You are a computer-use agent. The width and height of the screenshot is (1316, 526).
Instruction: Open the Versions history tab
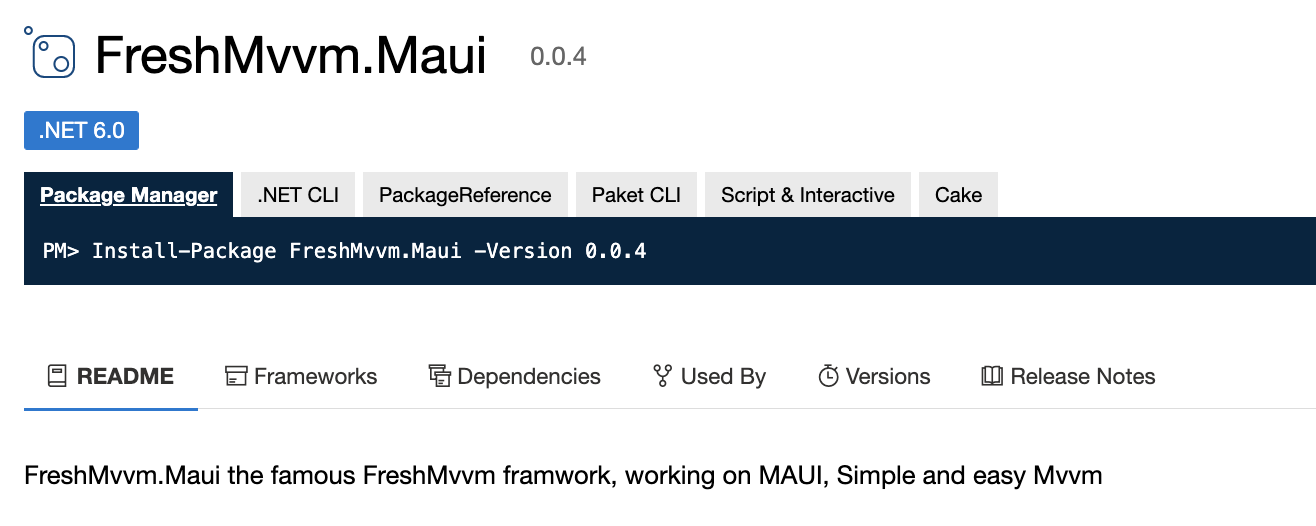874,377
